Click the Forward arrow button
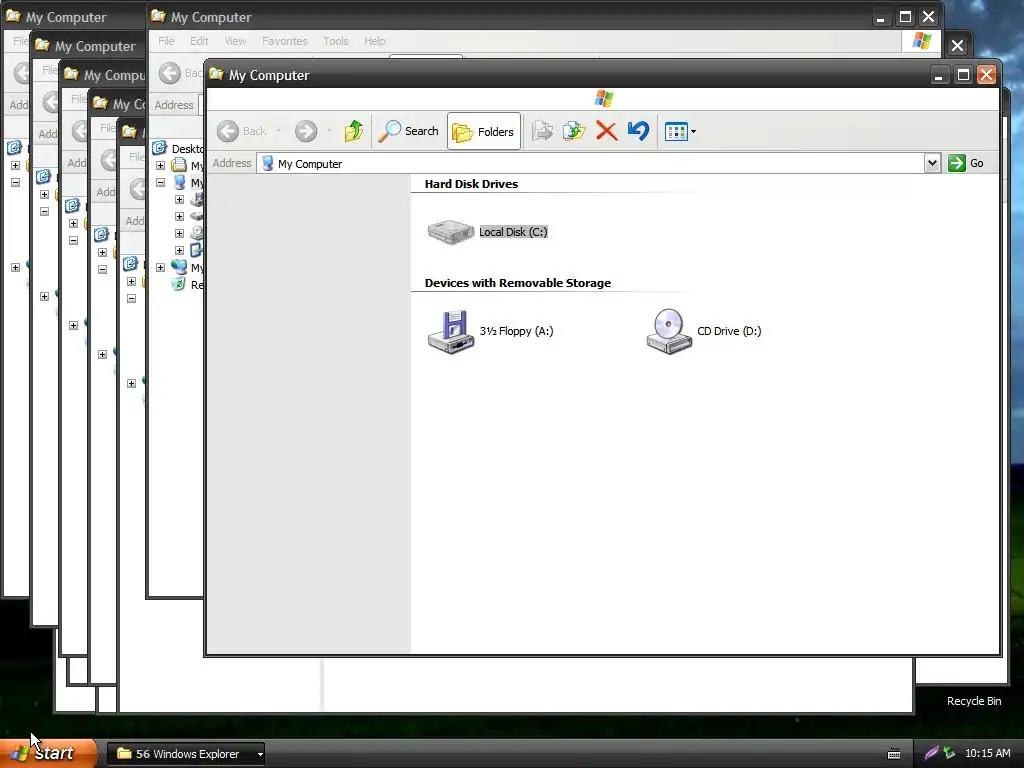 pos(306,131)
